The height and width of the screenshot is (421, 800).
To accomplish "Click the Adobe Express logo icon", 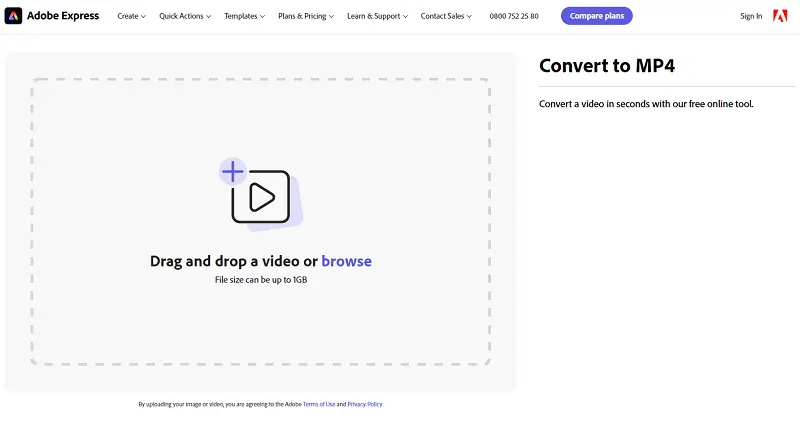I will tap(14, 16).
